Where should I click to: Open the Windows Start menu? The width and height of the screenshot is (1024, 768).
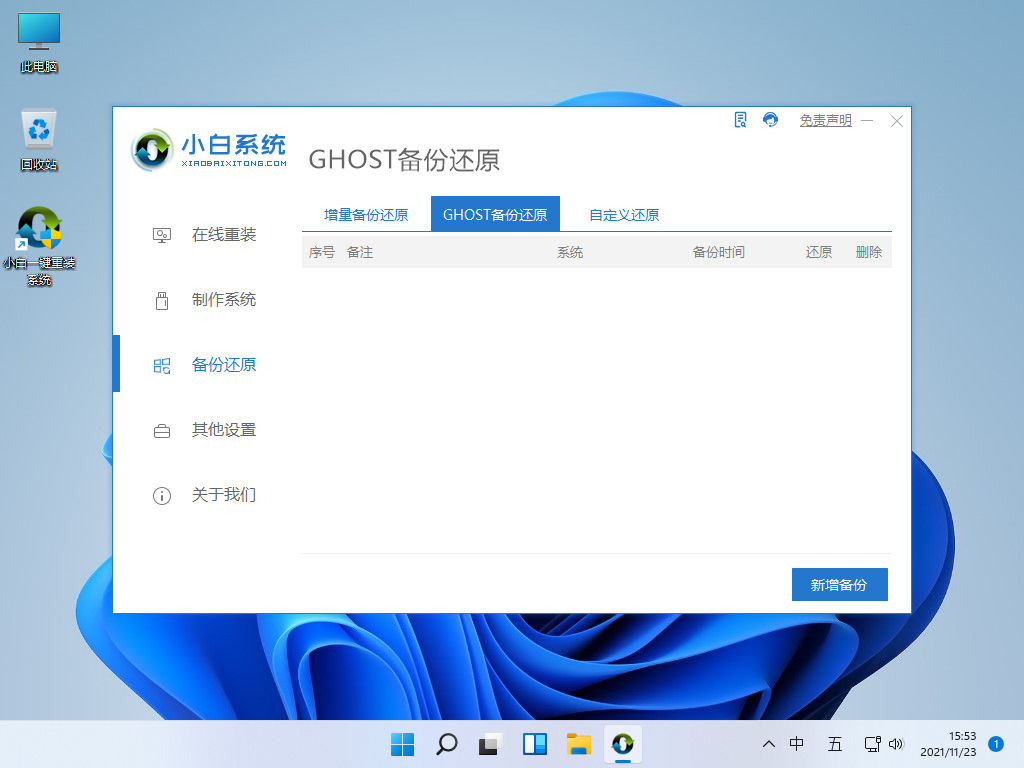point(402,744)
